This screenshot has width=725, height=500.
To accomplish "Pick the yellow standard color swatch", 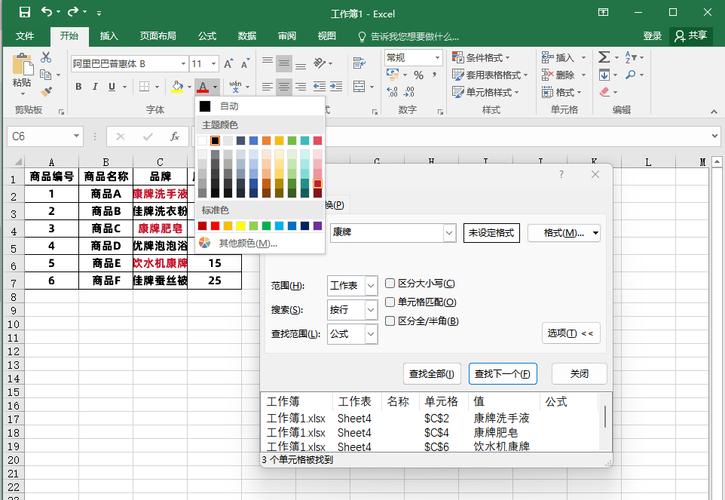I will click(240, 226).
